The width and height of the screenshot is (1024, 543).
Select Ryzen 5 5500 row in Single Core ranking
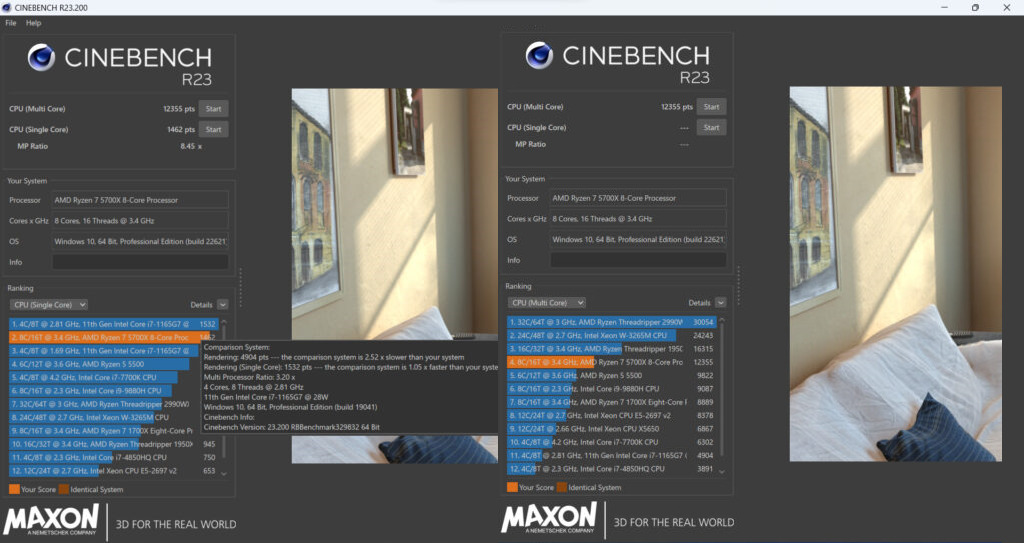[113, 364]
